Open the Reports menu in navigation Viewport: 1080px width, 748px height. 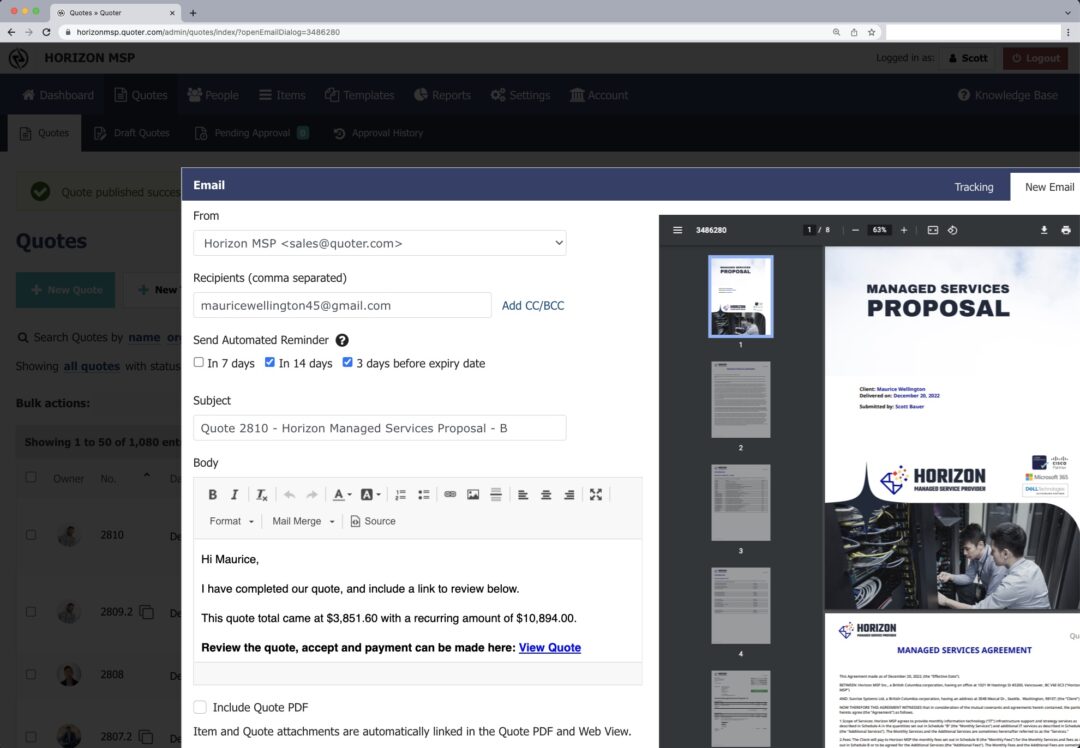(x=442, y=95)
